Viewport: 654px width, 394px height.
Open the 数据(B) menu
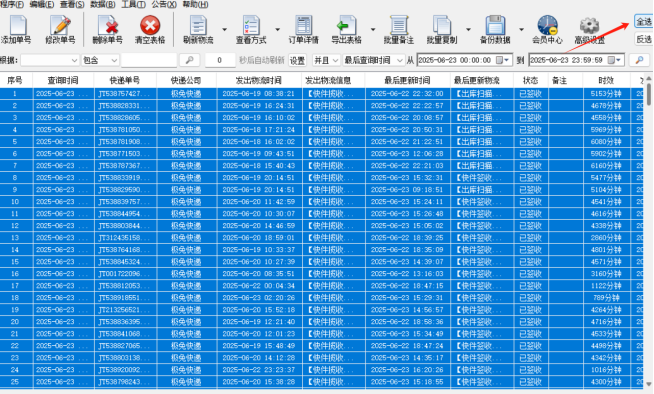[103, 5]
